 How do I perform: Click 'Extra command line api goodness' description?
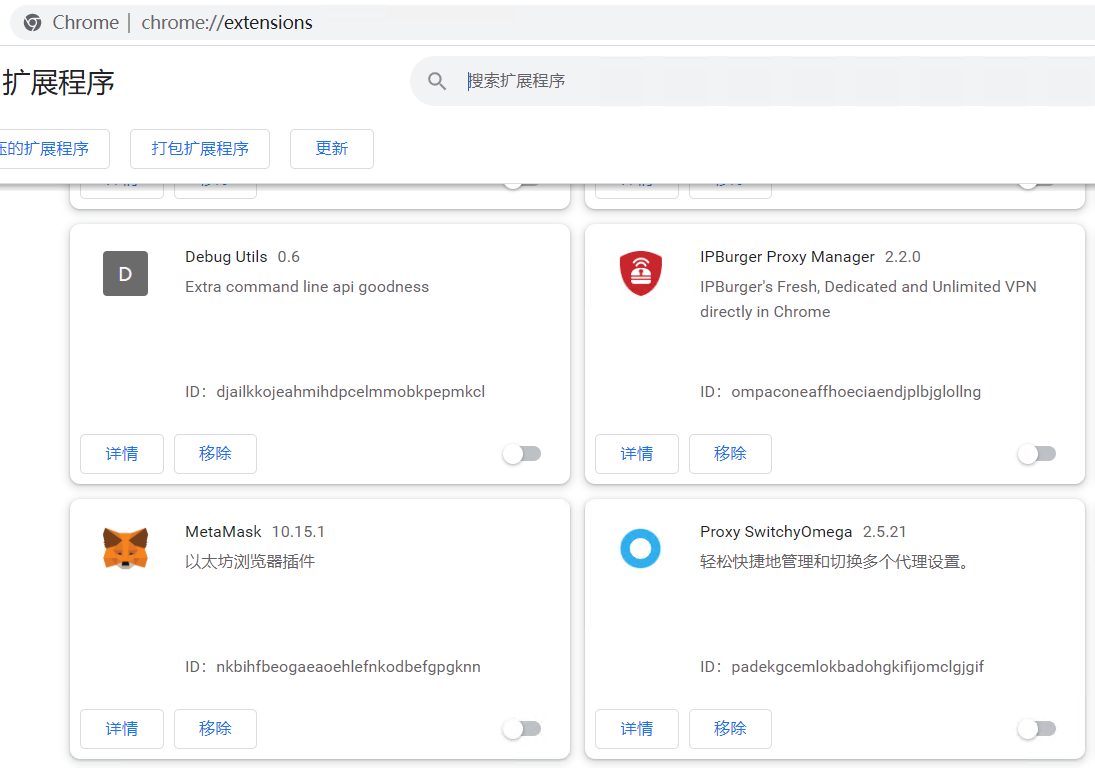click(307, 287)
